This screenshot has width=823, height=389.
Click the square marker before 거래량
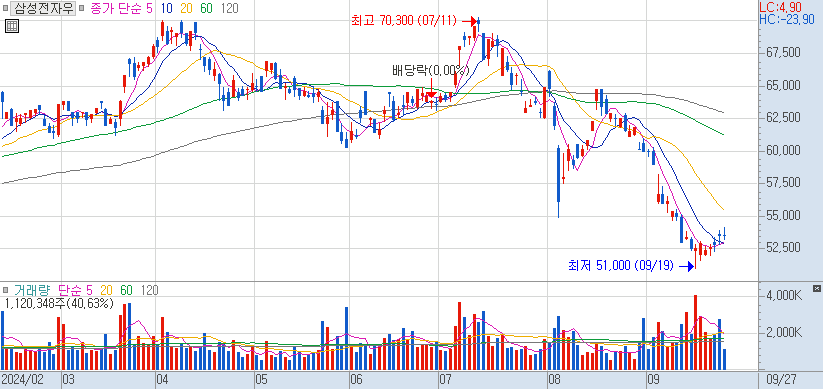pyautogui.click(x=5, y=290)
